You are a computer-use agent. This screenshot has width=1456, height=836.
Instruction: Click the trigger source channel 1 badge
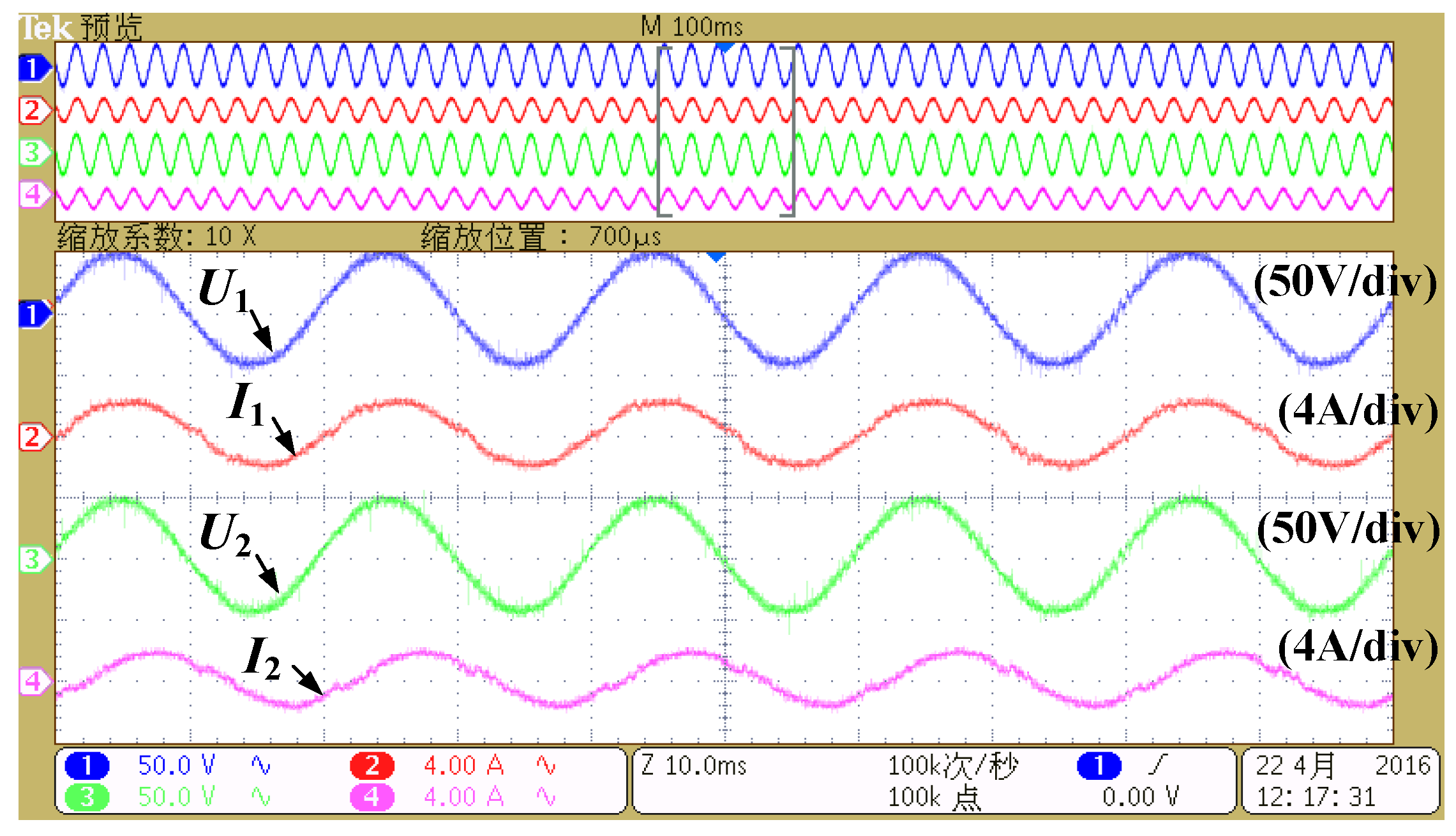coord(1099,765)
